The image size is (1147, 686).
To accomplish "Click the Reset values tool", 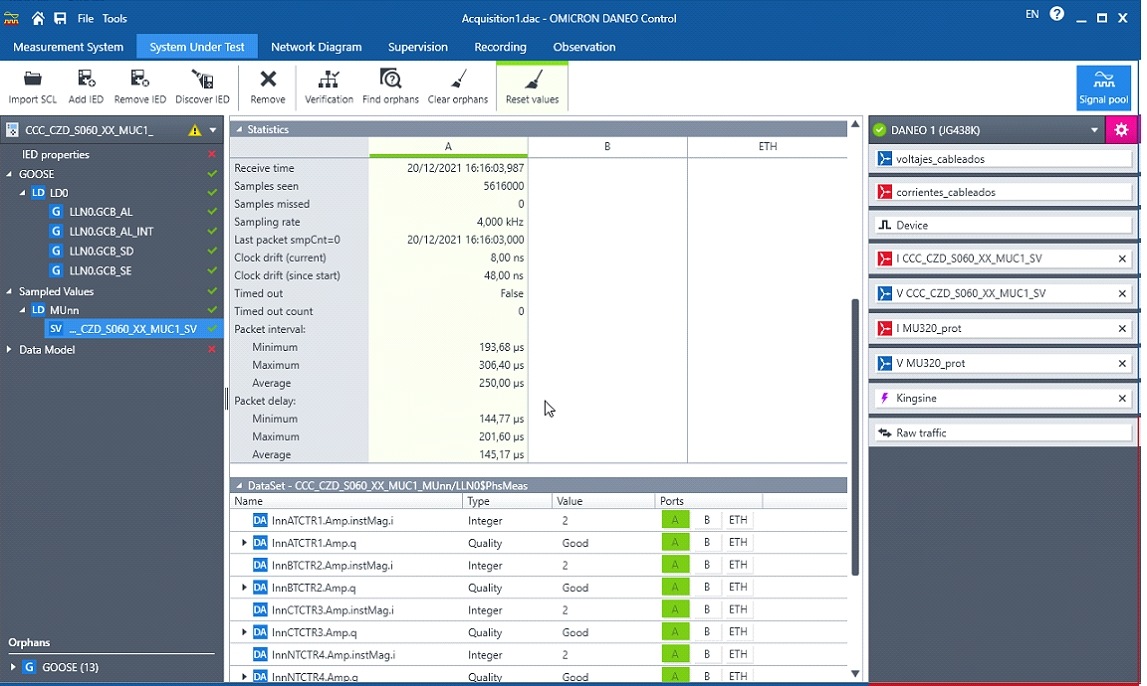I will (532, 87).
